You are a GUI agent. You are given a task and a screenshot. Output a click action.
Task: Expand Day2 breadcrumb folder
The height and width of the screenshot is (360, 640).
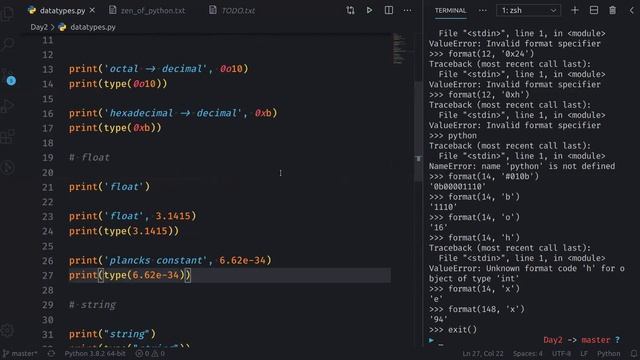click(39, 27)
